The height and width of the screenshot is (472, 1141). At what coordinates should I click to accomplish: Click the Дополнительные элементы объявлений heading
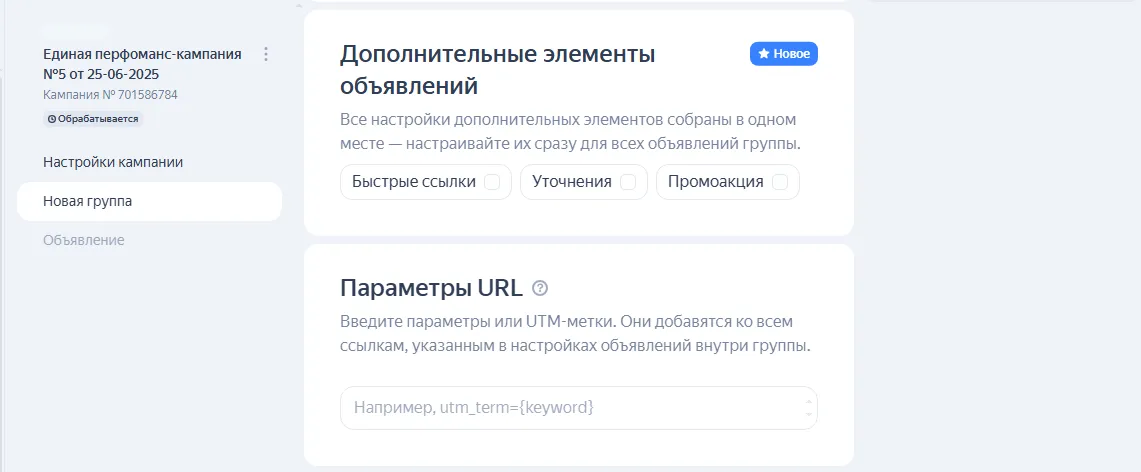(498, 69)
